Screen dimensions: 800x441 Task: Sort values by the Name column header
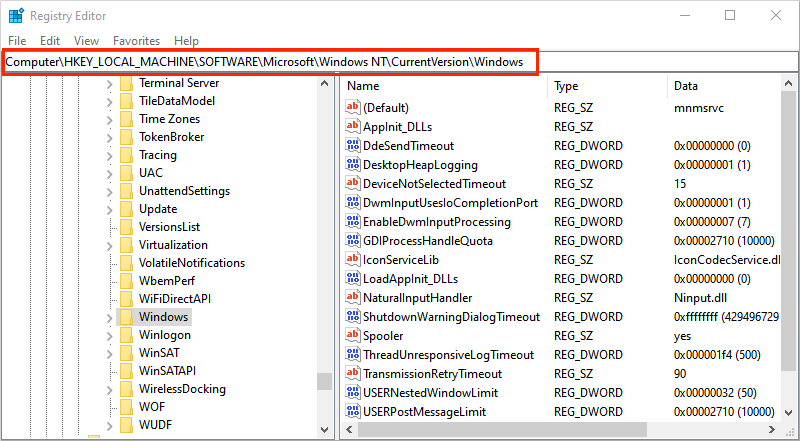[x=443, y=86]
